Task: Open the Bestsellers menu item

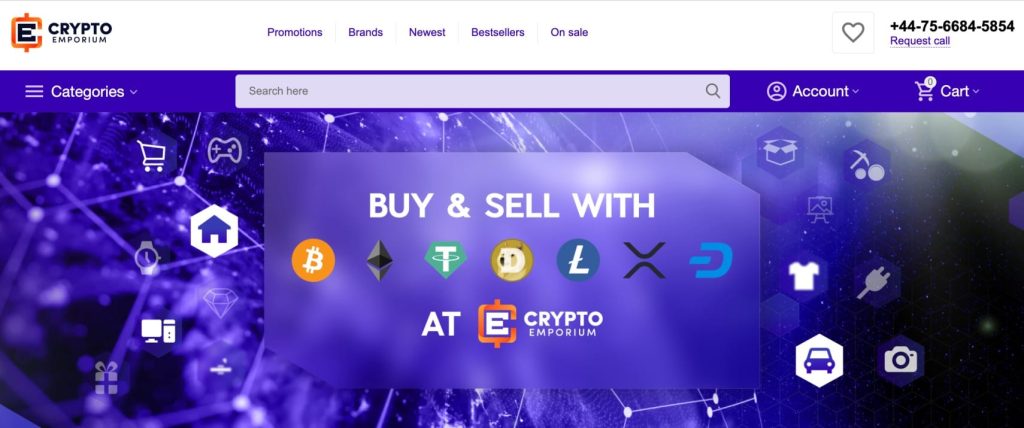Action: pos(498,32)
